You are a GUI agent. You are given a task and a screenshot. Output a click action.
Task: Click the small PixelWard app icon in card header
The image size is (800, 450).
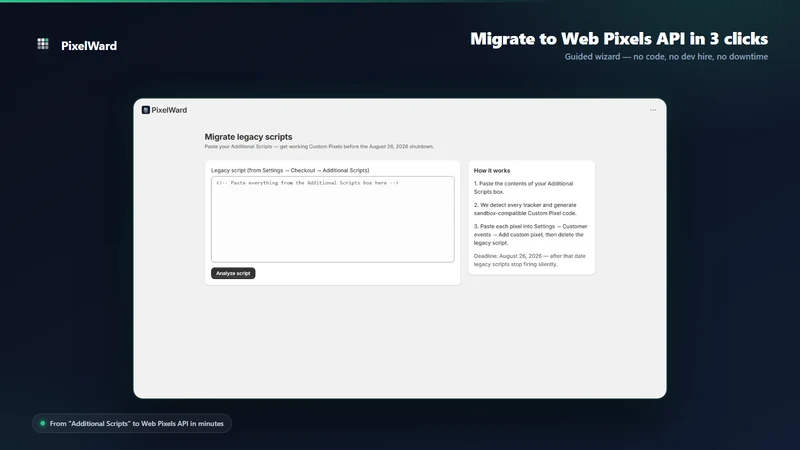[145, 110]
